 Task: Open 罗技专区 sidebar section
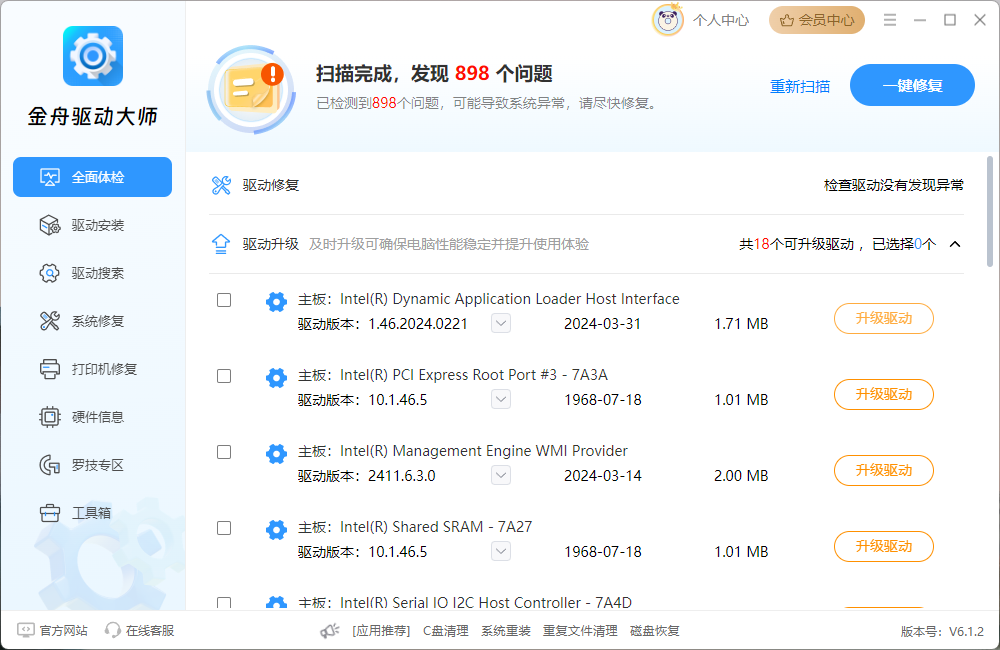coord(92,465)
